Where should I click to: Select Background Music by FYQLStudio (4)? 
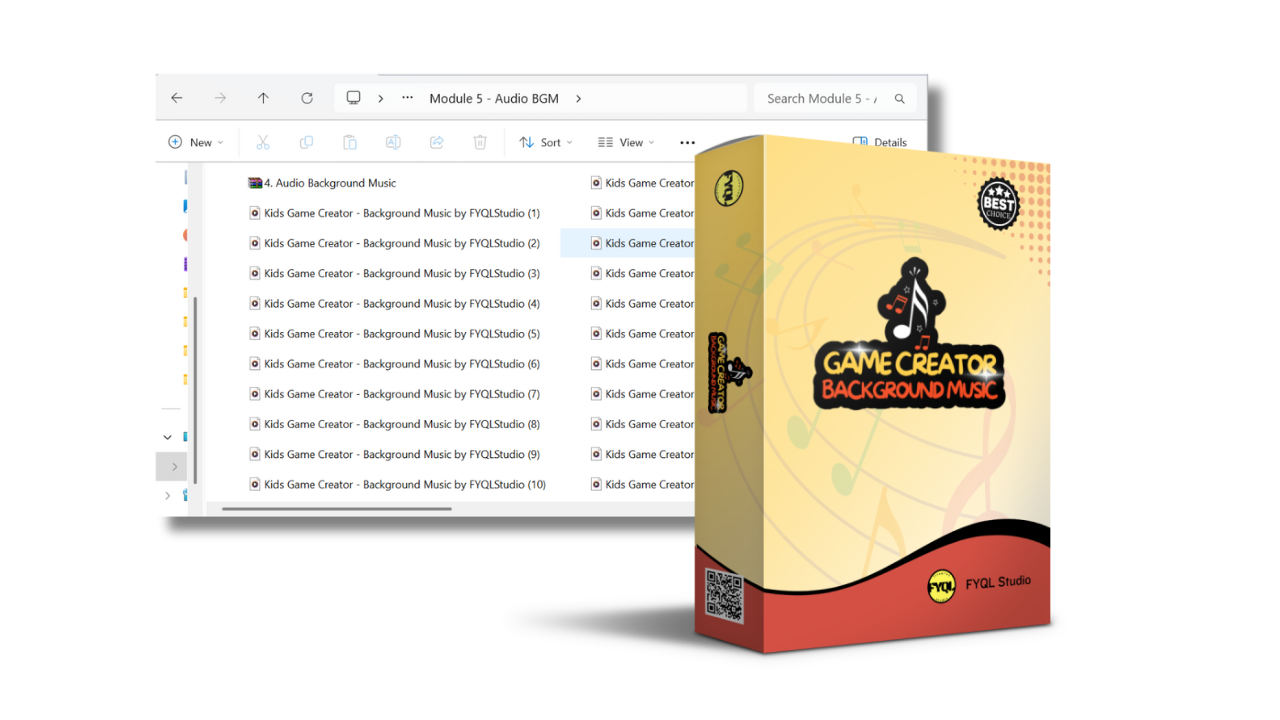pos(394,303)
